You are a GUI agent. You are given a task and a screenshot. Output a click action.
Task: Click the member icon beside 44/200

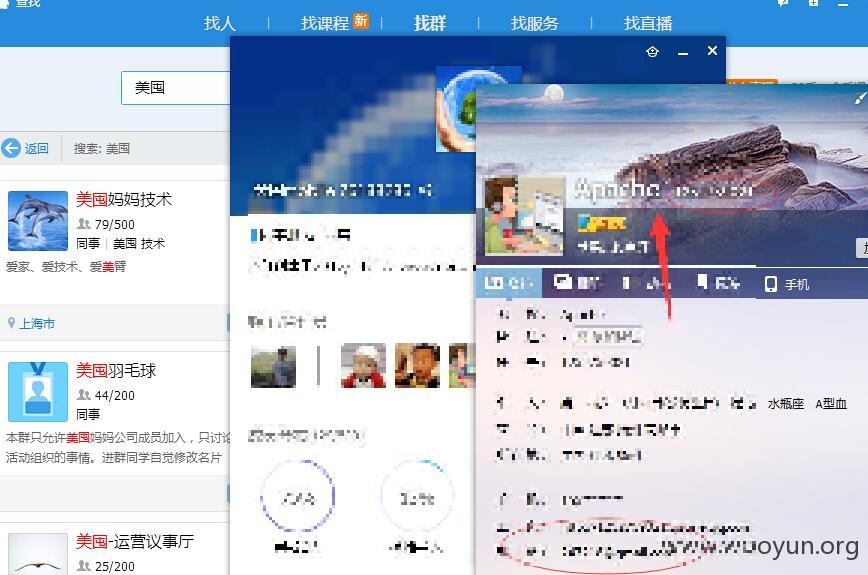click(x=84, y=395)
